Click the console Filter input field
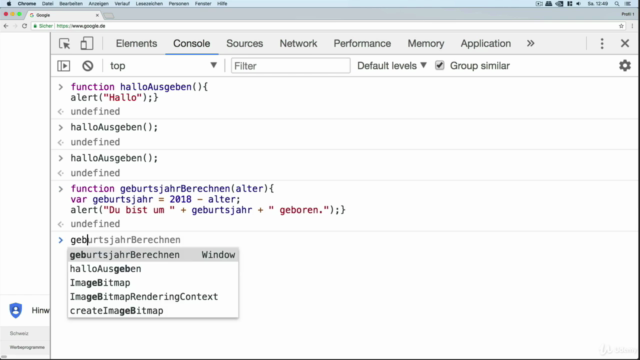Viewport: 640px width, 360px height. [290, 66]
